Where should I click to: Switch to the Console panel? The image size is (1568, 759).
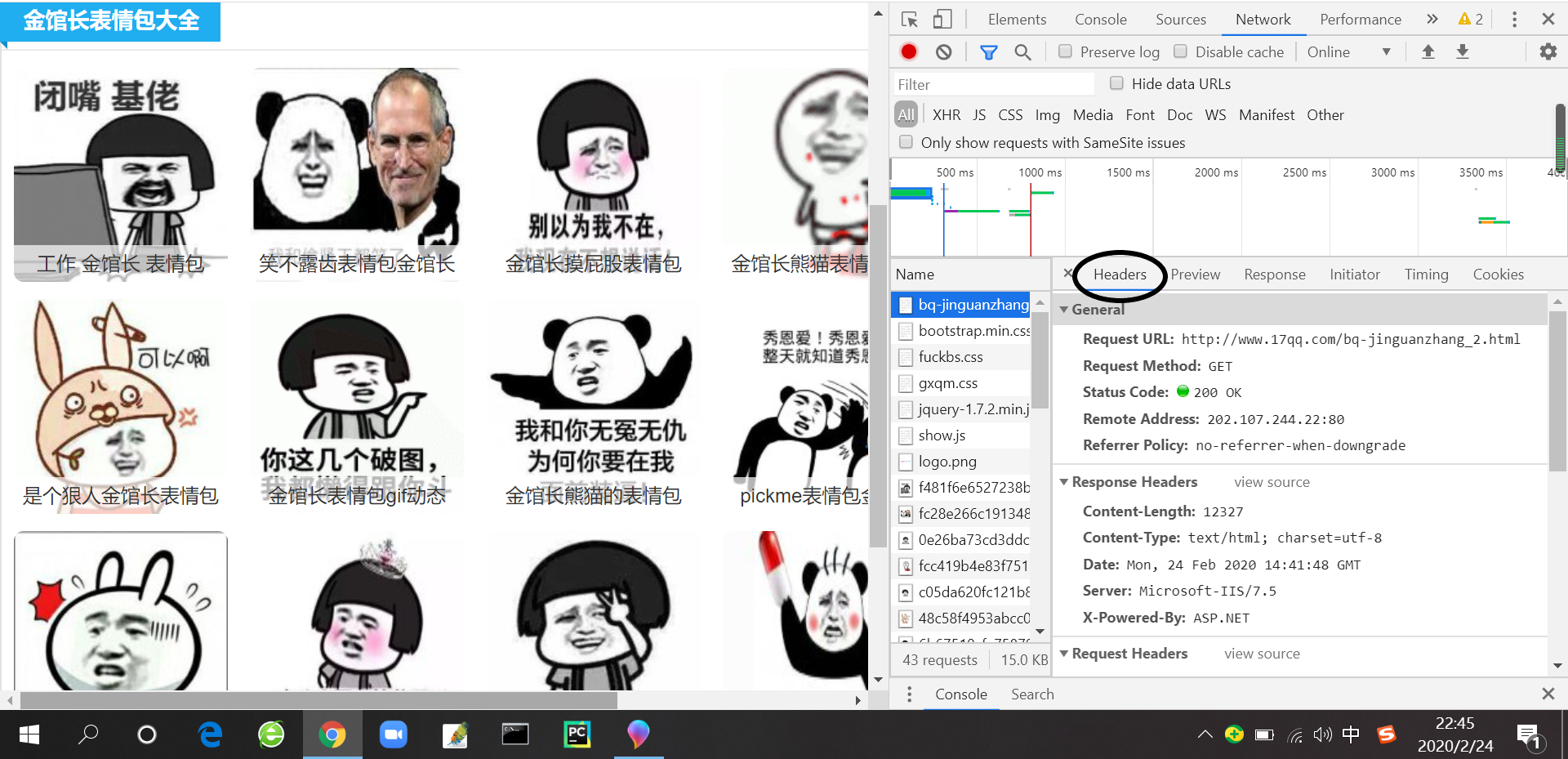click(x=1100, y=19)
